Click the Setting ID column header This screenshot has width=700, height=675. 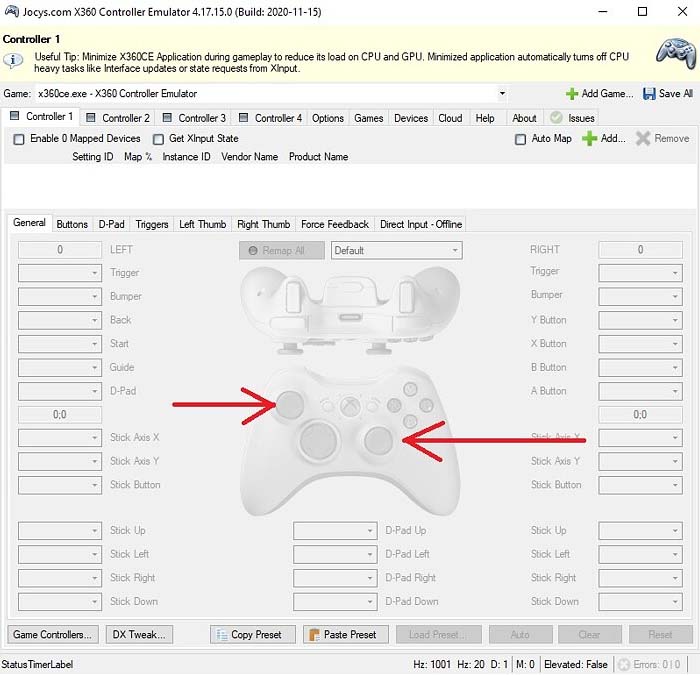click(92, 157)
